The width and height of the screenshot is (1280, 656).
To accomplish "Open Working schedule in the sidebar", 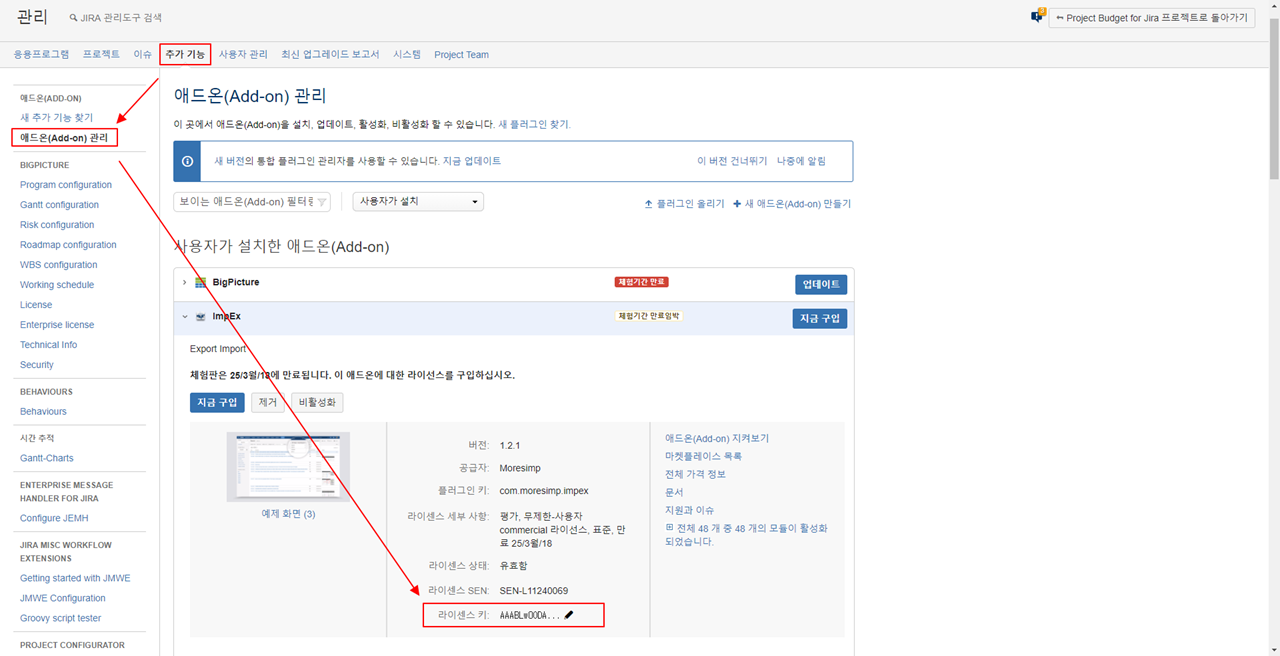I will tap(57, 285).
